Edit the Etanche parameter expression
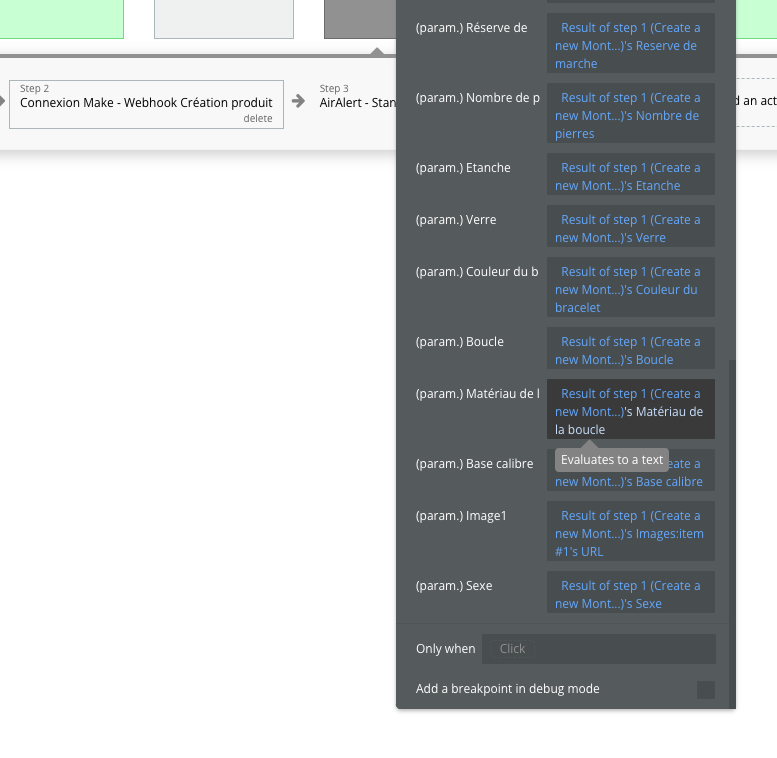Screen dimensions: 777x758 (630, 174)
